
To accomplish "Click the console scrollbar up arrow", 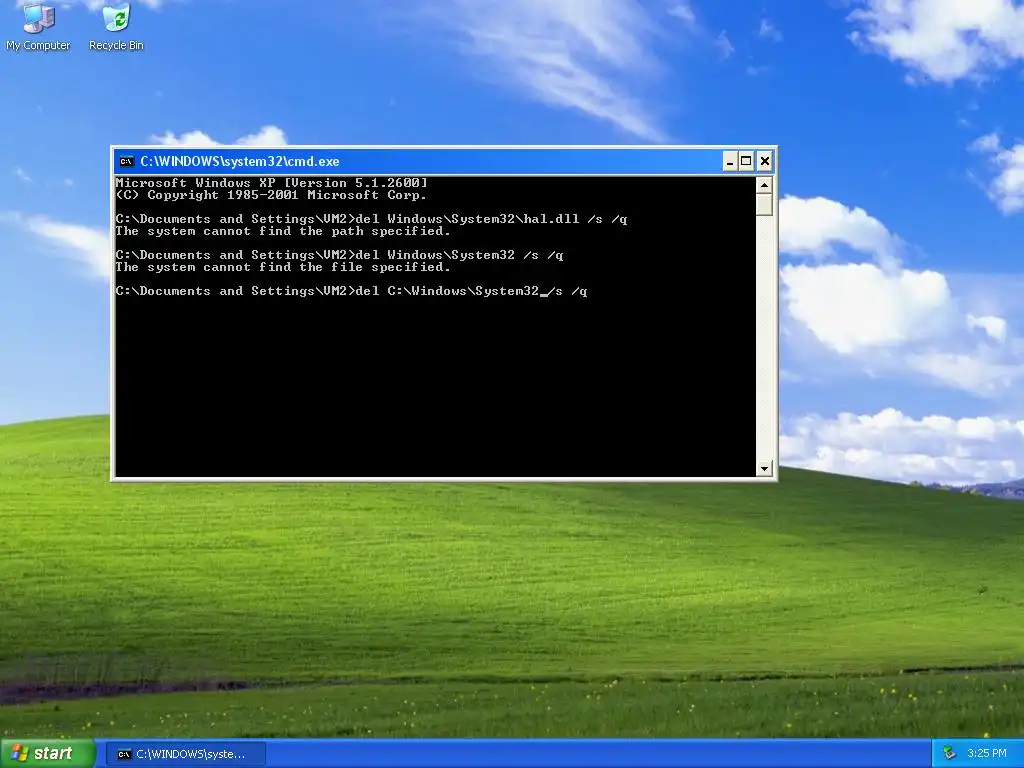I will (764, 185).
